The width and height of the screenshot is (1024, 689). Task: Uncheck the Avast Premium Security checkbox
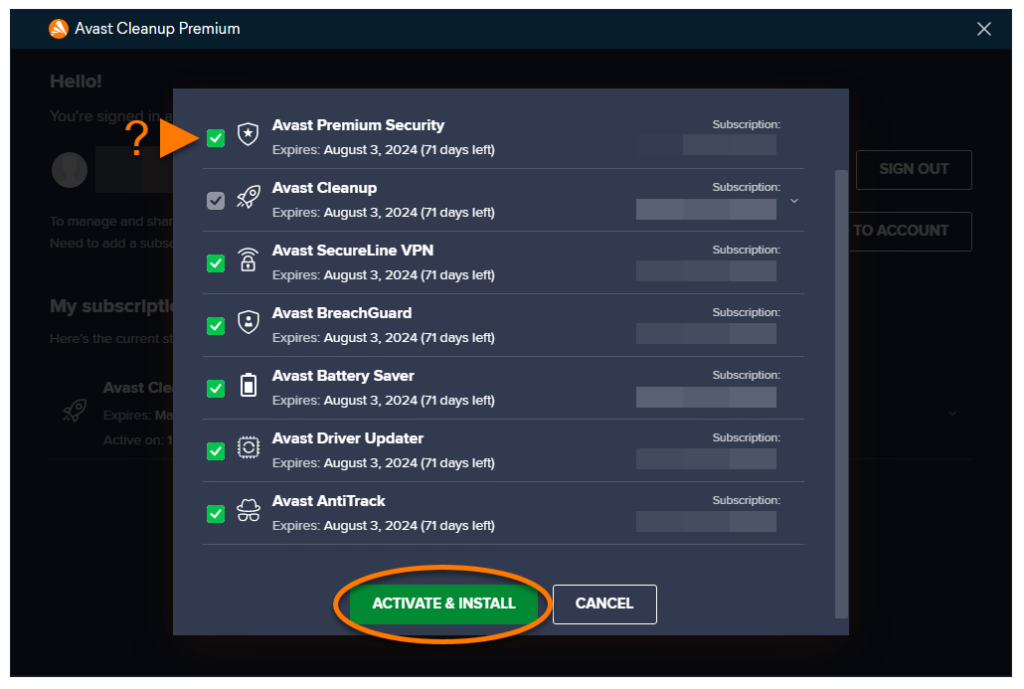tap(216, 138)
